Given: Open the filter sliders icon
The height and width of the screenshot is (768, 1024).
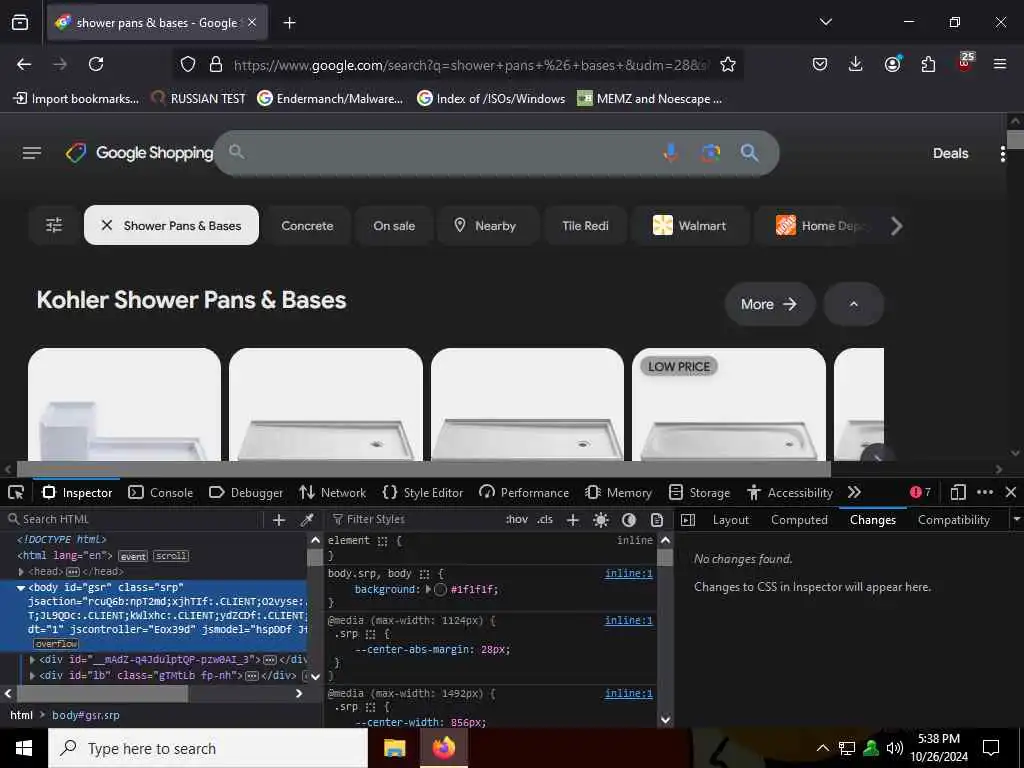Looking at the screenshot, I should tap(54, 225).
